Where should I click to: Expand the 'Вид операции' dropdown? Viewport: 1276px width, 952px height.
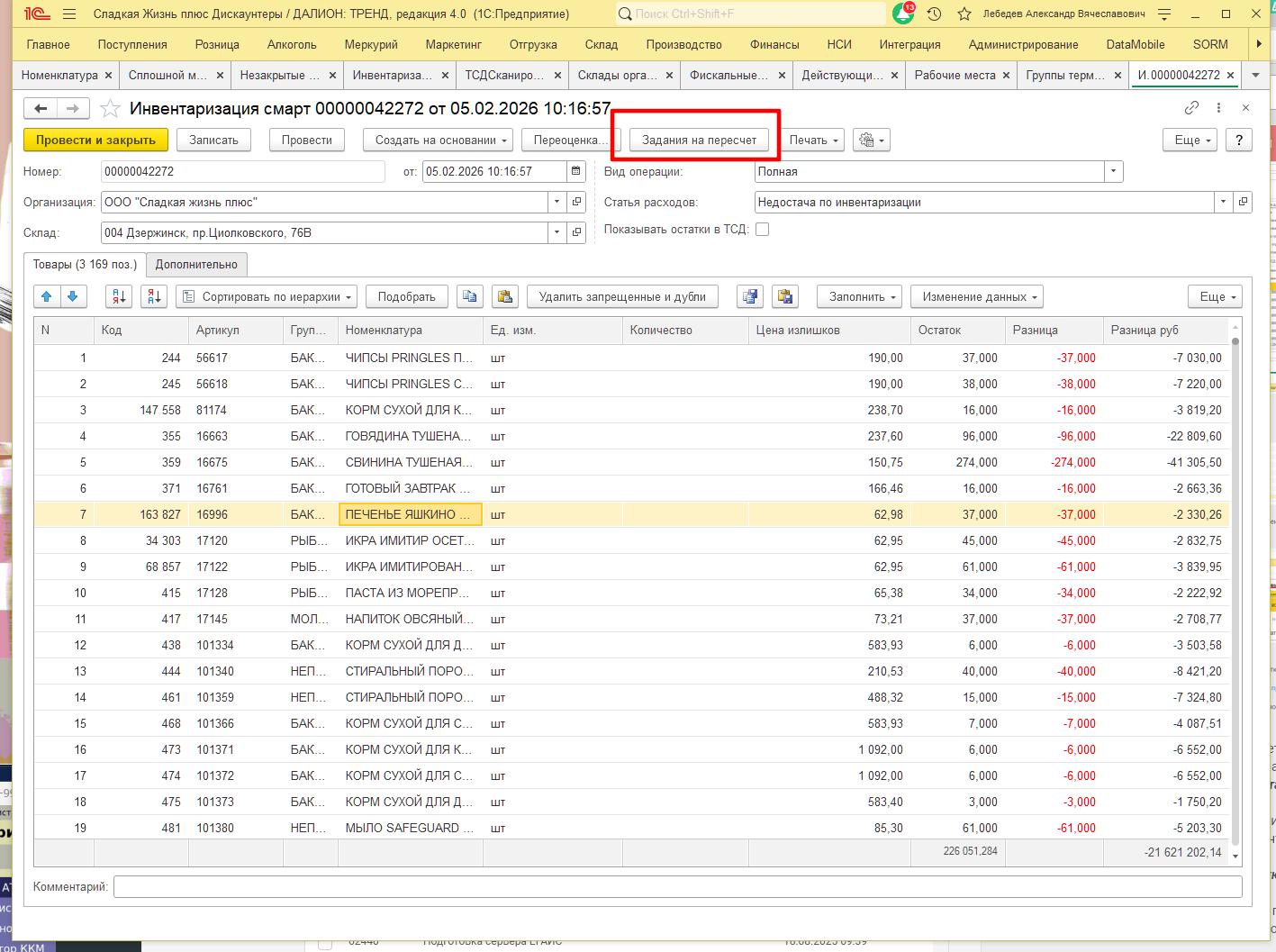pyautogui.click(x=1114, y=171)
